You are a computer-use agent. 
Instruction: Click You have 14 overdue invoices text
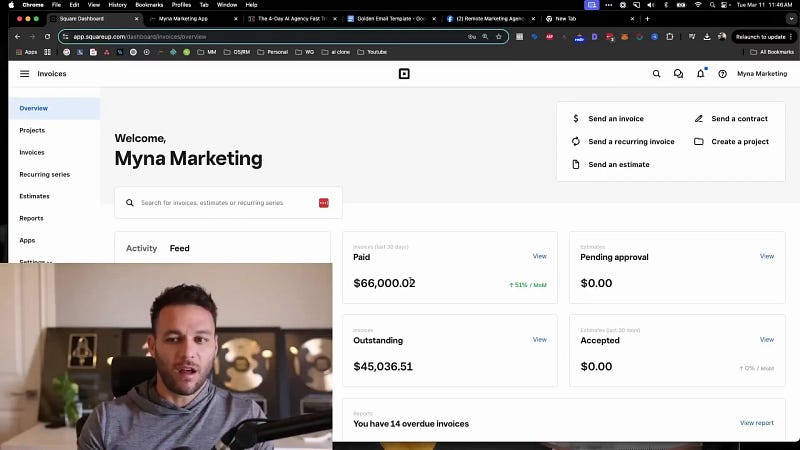[411, 424]
